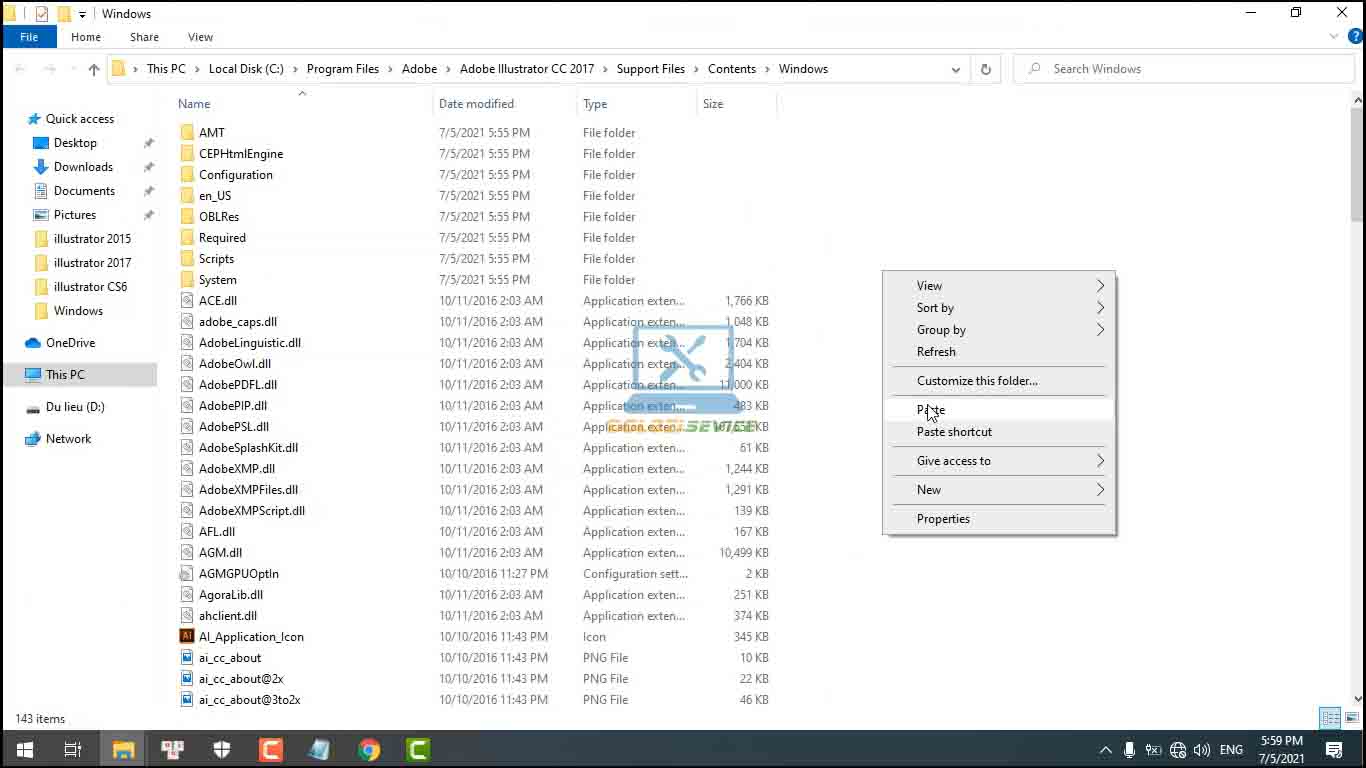1366x768 pixels.
Task: Click the Windows Security shield taskbar icon
Action: point(222,750)
